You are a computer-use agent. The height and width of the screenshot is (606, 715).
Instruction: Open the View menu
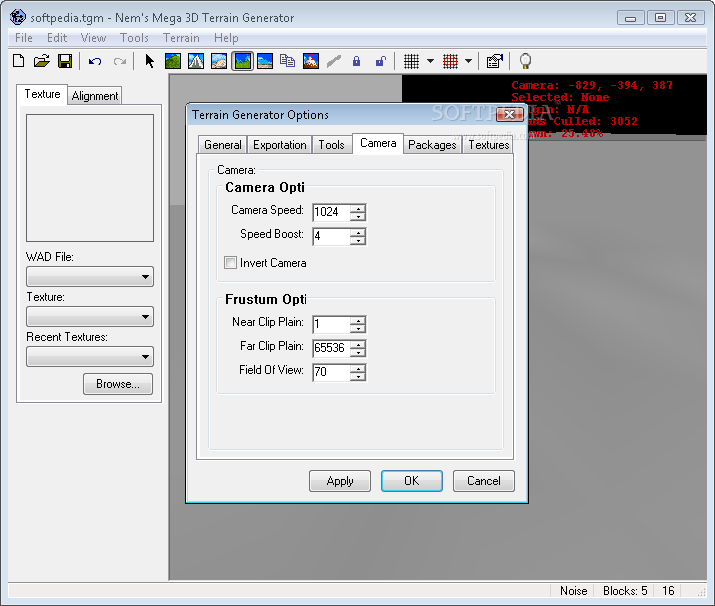[x=93, y=38]
